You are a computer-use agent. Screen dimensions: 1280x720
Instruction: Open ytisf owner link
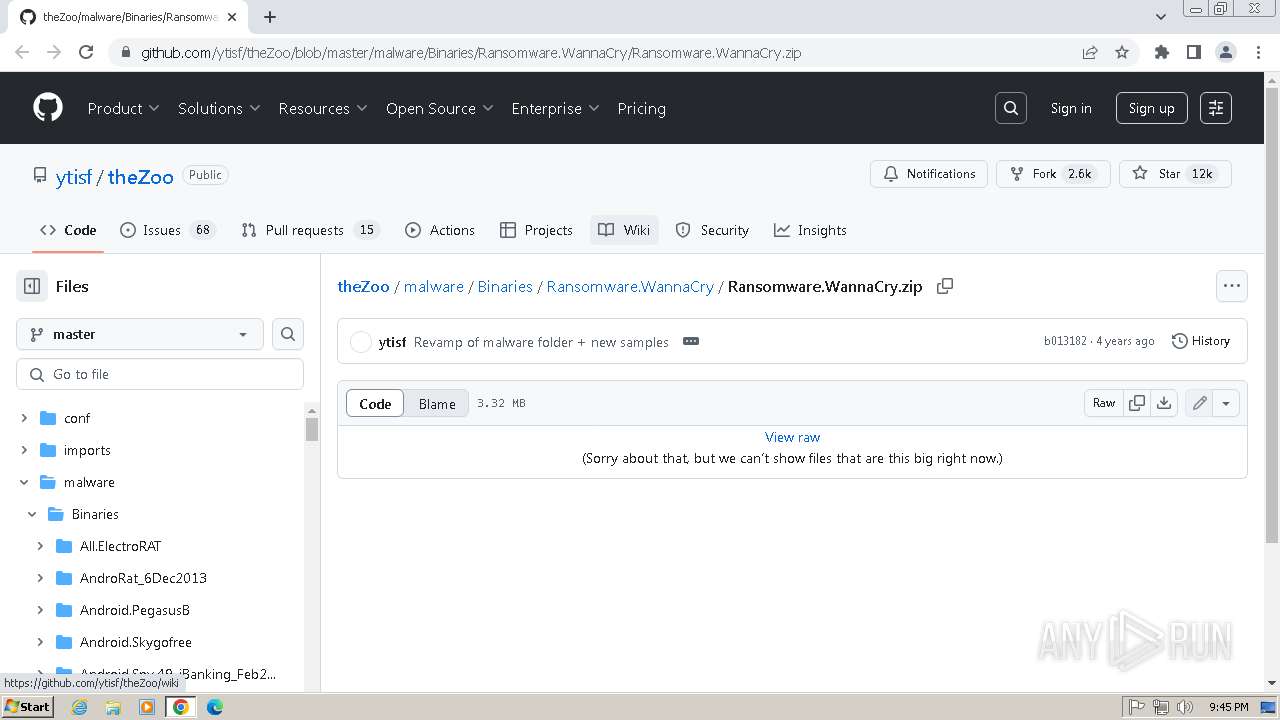point(74,177)
